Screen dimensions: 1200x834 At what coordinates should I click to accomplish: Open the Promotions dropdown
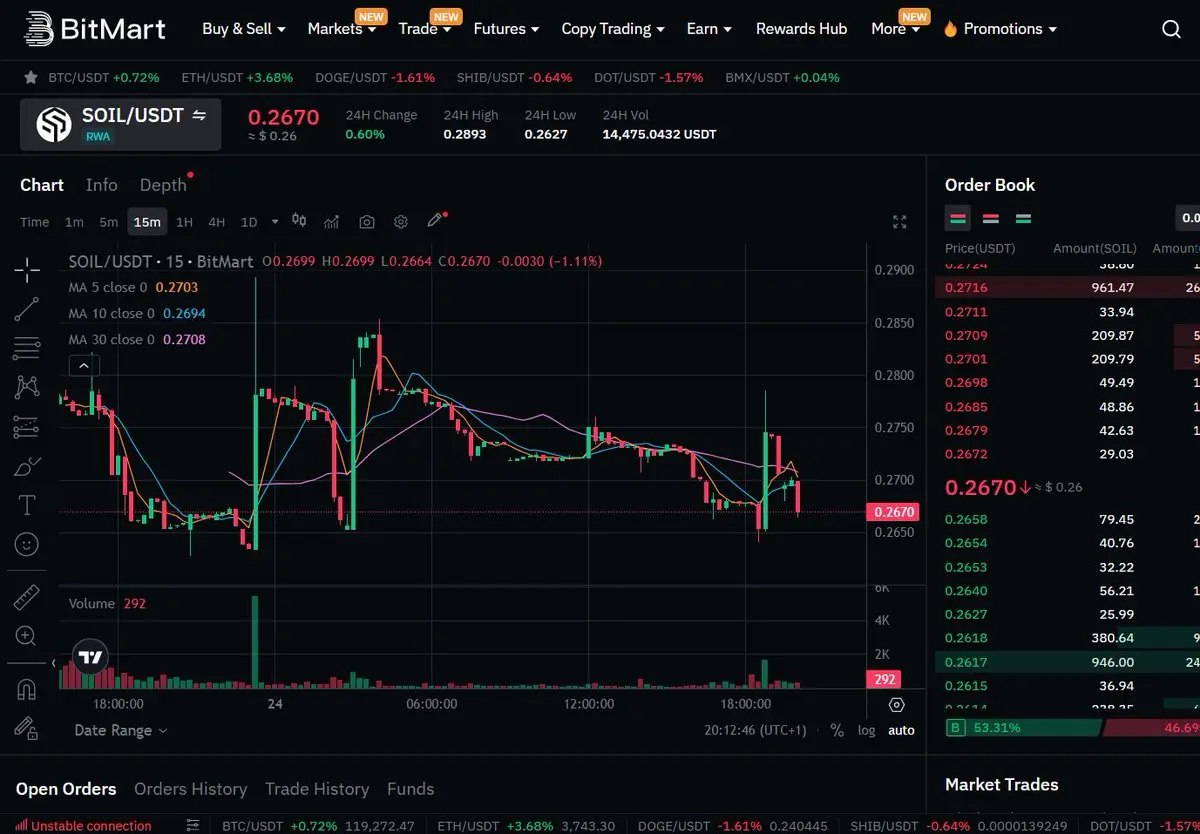pos(999,29)
